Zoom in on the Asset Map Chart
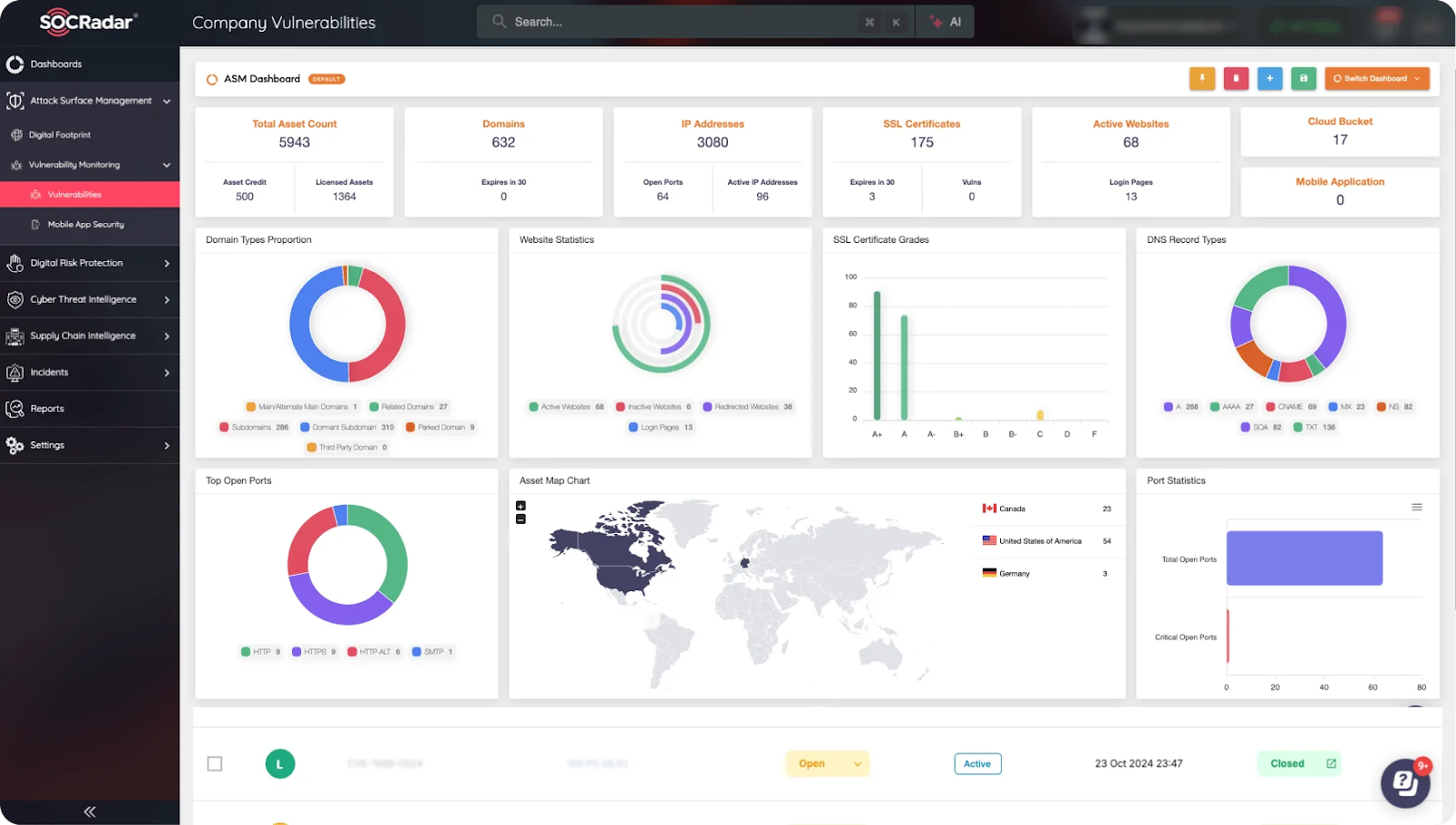Screen dimensions: 1456x825 click(x=521, y=506)
